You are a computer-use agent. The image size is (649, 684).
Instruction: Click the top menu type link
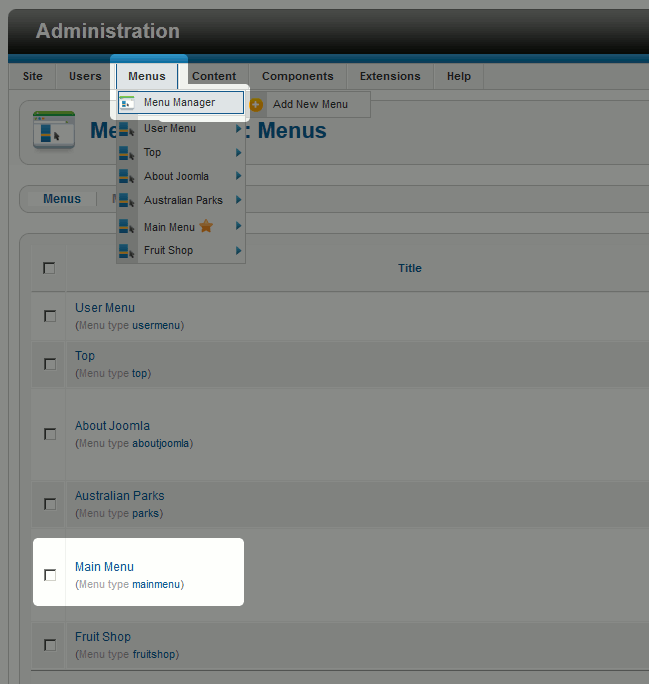140,374
